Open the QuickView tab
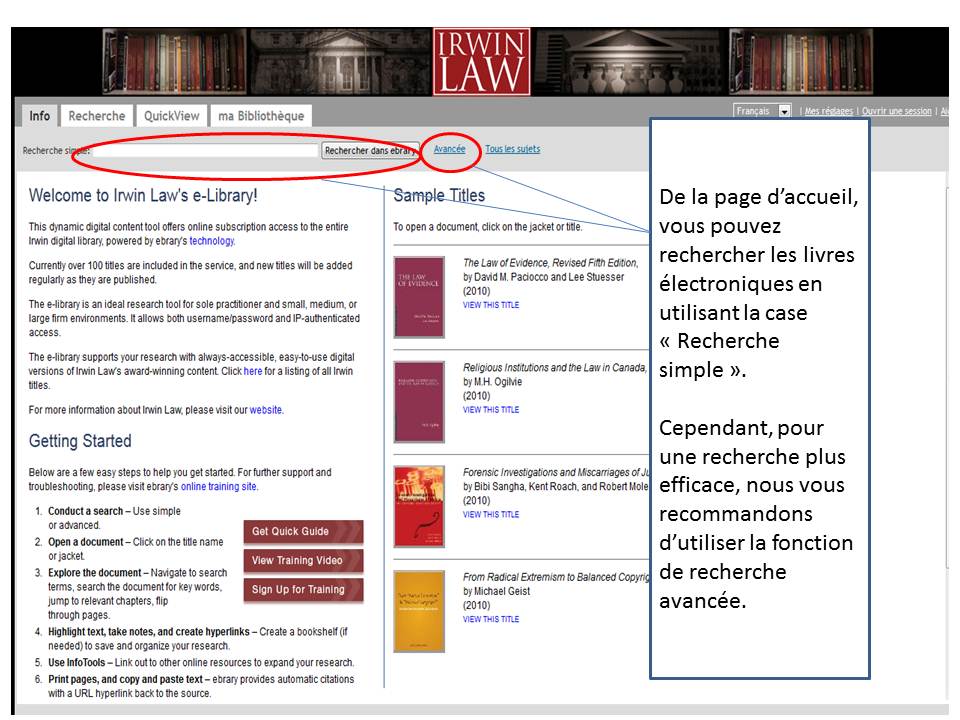960x720 pixels. click(171, 116)
